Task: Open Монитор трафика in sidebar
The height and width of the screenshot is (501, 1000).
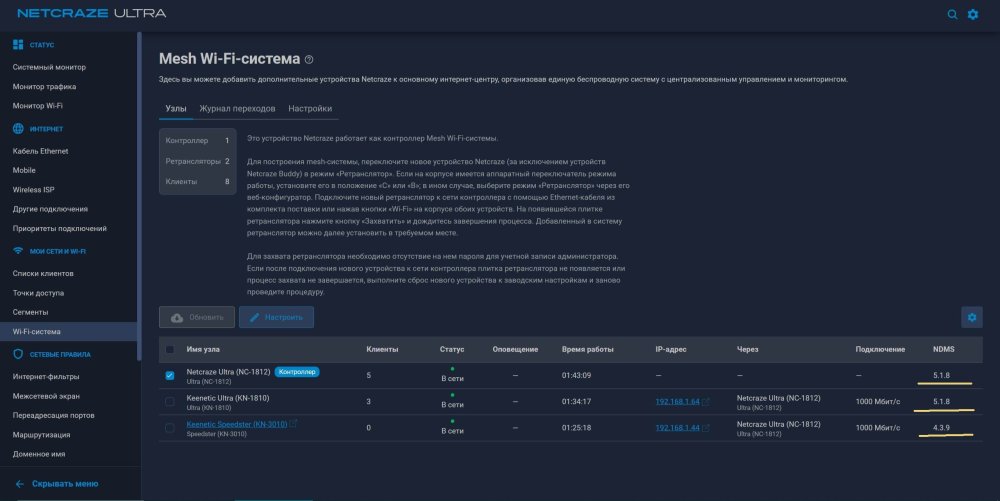Action: click(44, 86)
